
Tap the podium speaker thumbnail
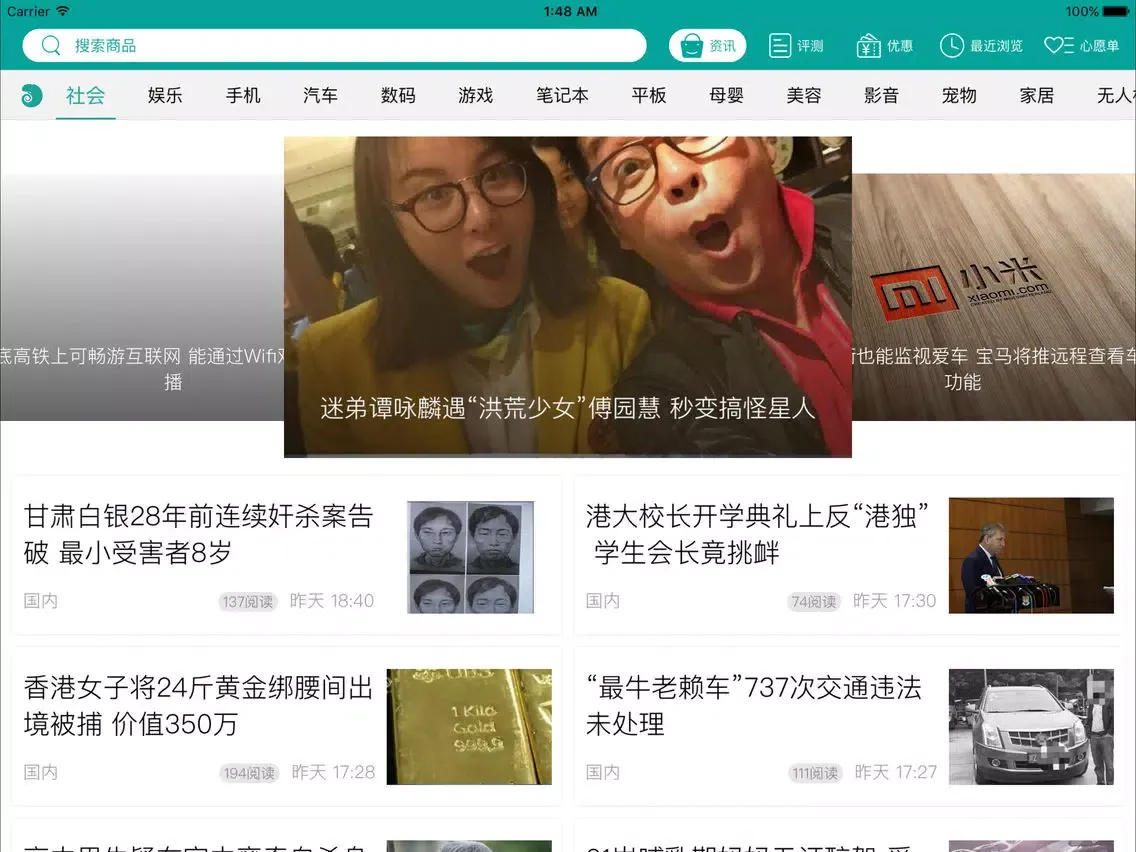(x=1031, y=555)
